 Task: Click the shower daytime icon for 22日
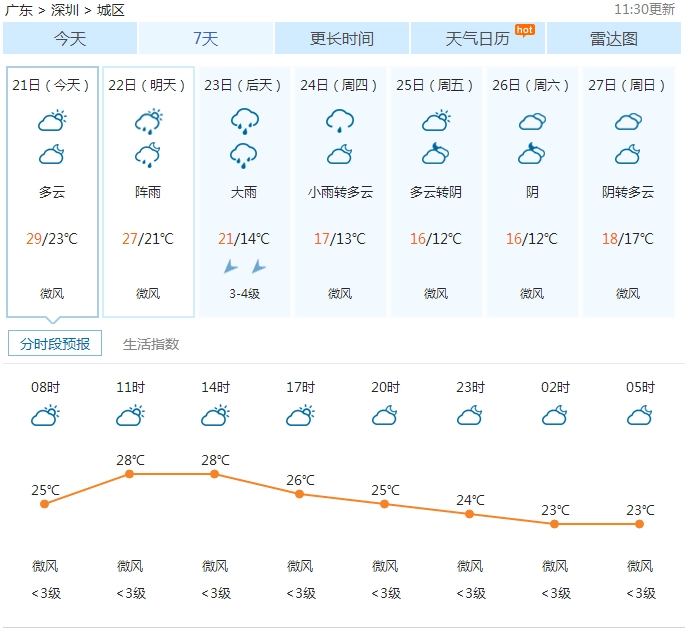pos(149,121)
